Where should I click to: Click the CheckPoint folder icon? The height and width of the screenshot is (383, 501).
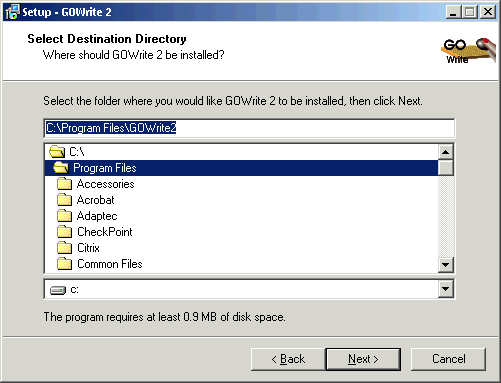64,232
